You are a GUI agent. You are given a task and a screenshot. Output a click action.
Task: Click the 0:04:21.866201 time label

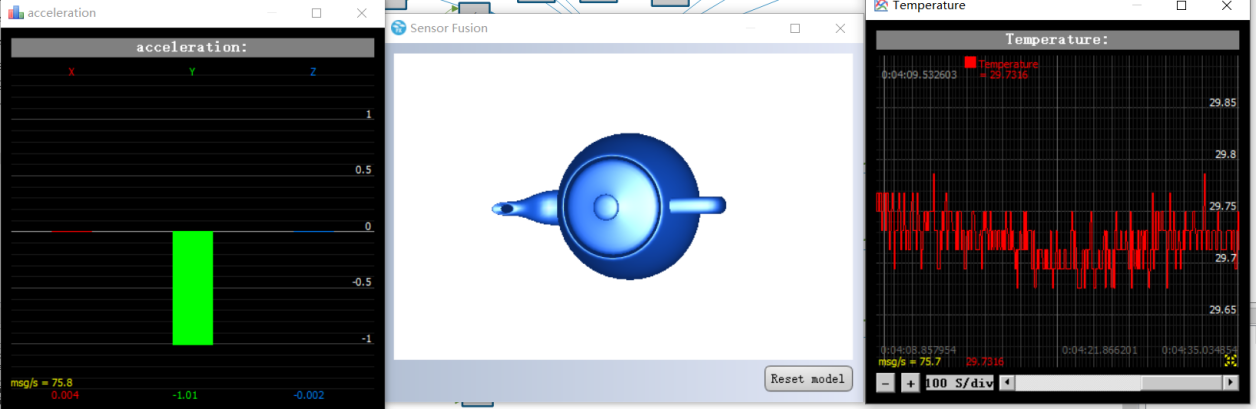point(1099,350)
